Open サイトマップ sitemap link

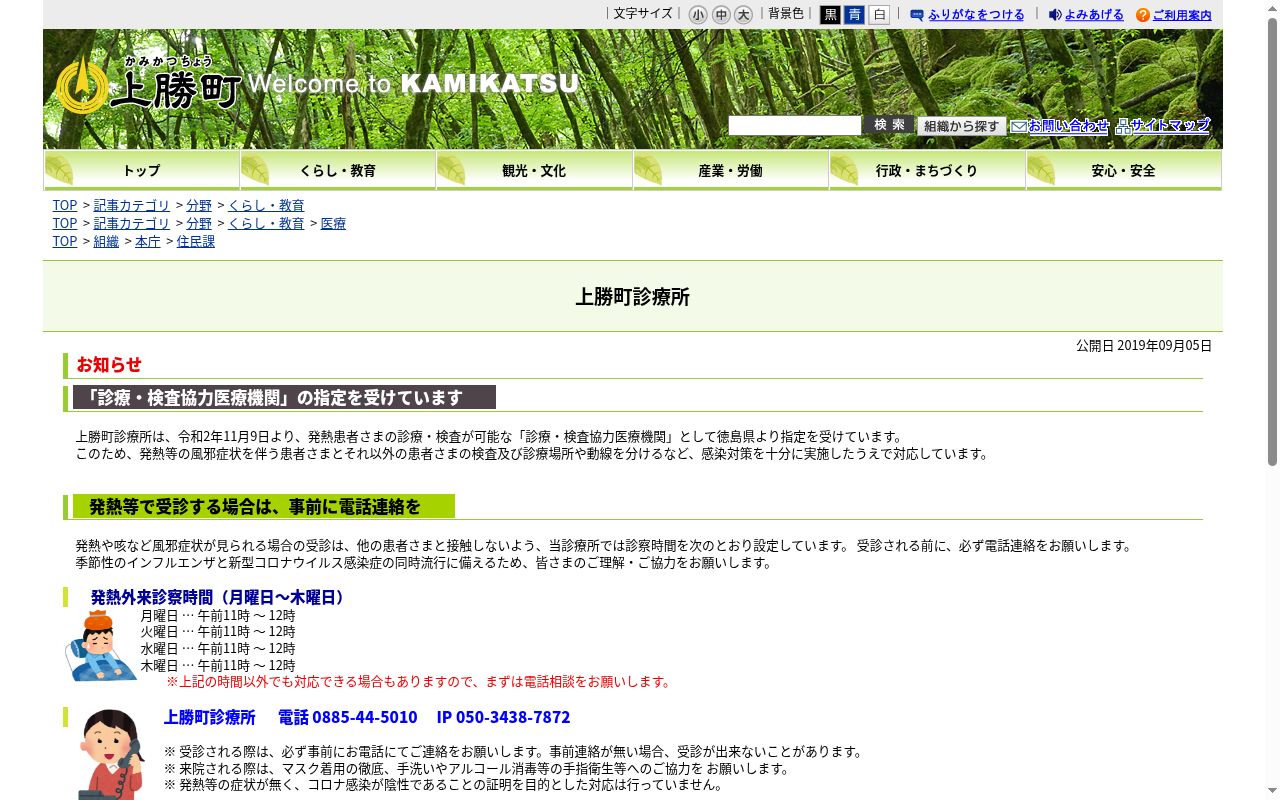pyautogui.click(x=1163, y=126)
